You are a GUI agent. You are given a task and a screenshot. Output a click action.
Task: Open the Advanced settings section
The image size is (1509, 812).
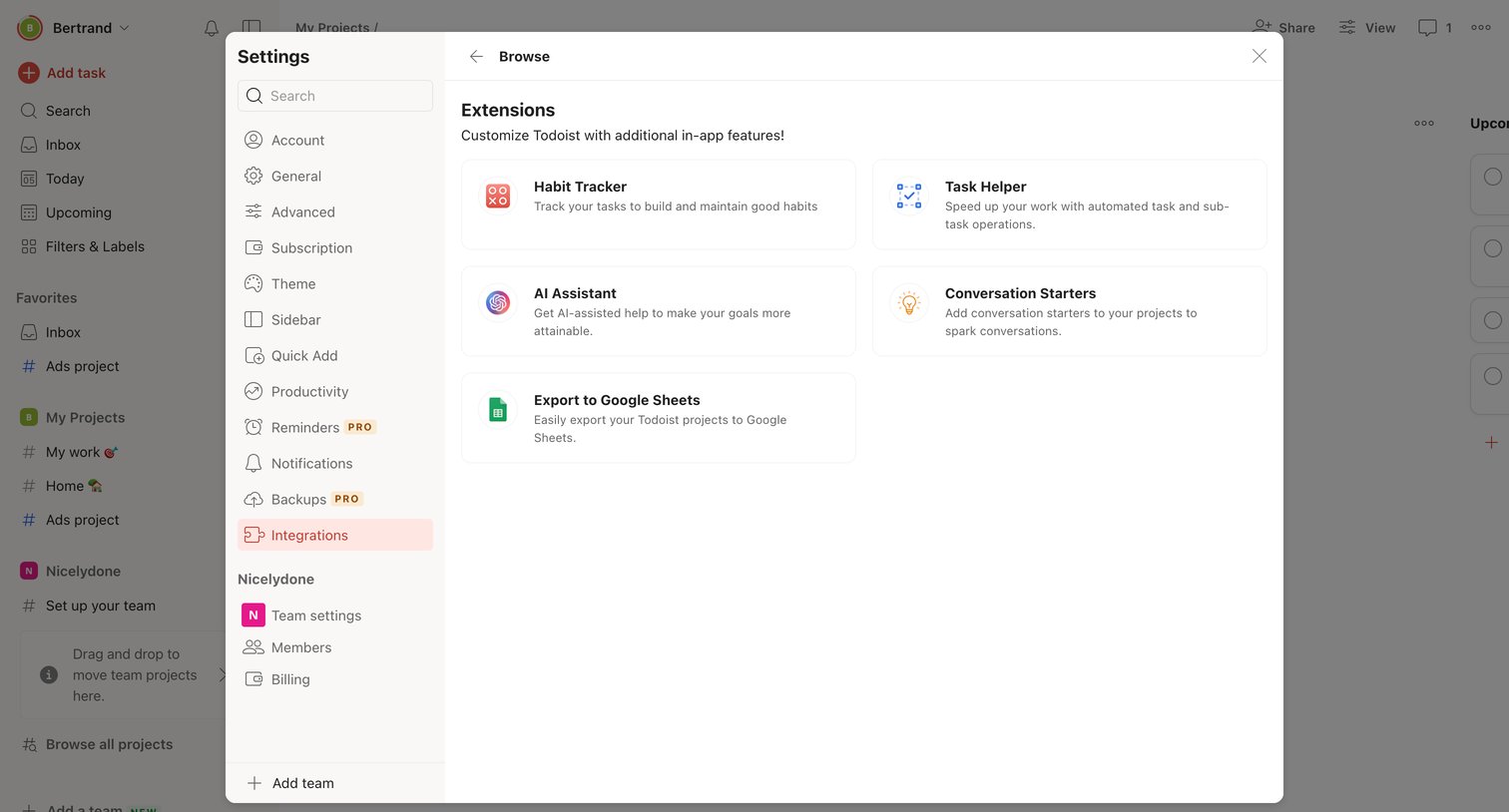click(335, 212)
